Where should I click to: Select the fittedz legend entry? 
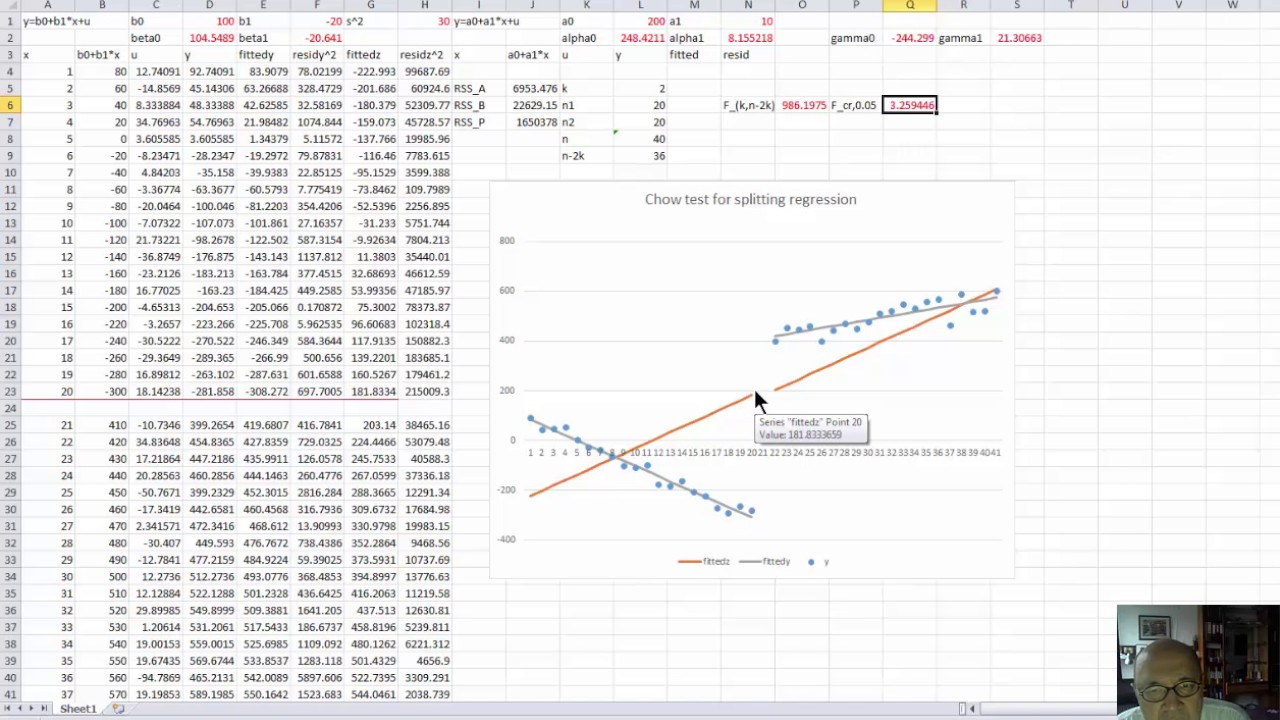click(704, 562)
